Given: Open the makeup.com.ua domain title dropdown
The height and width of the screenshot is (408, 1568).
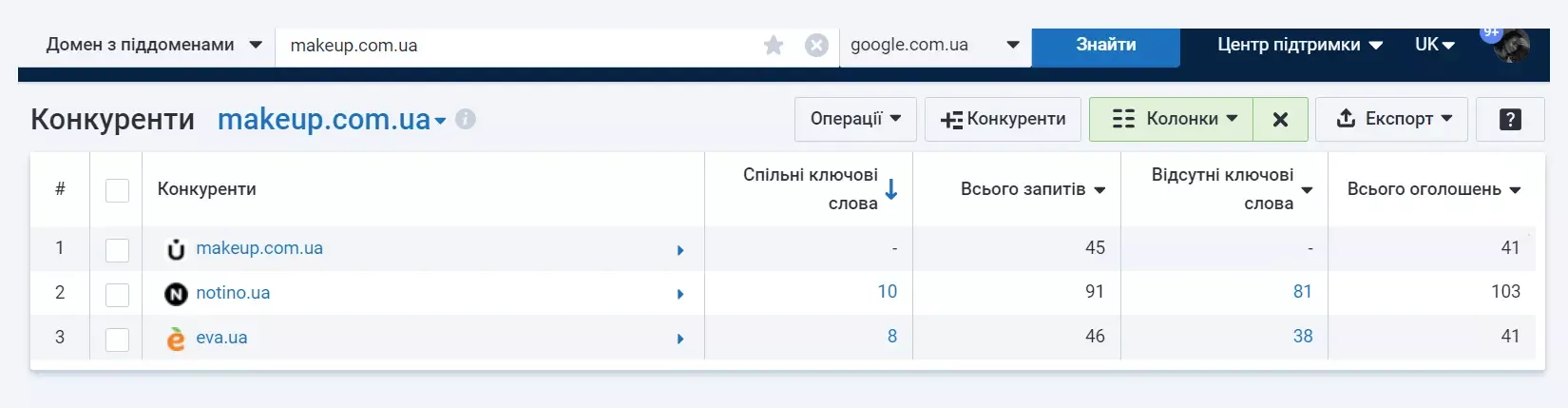Looking at the screenshot, I should [440, 121].
